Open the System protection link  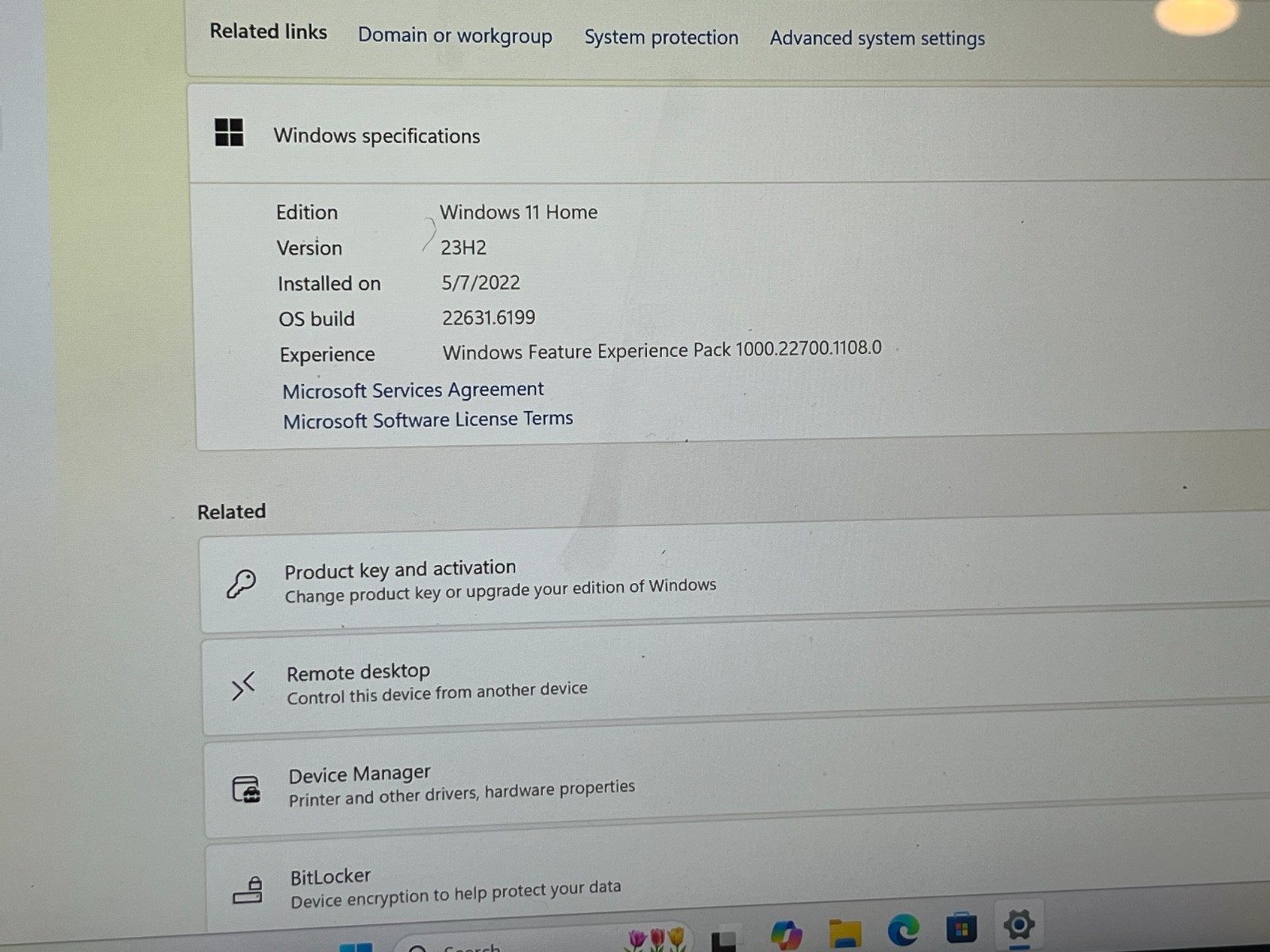point(661,38)
